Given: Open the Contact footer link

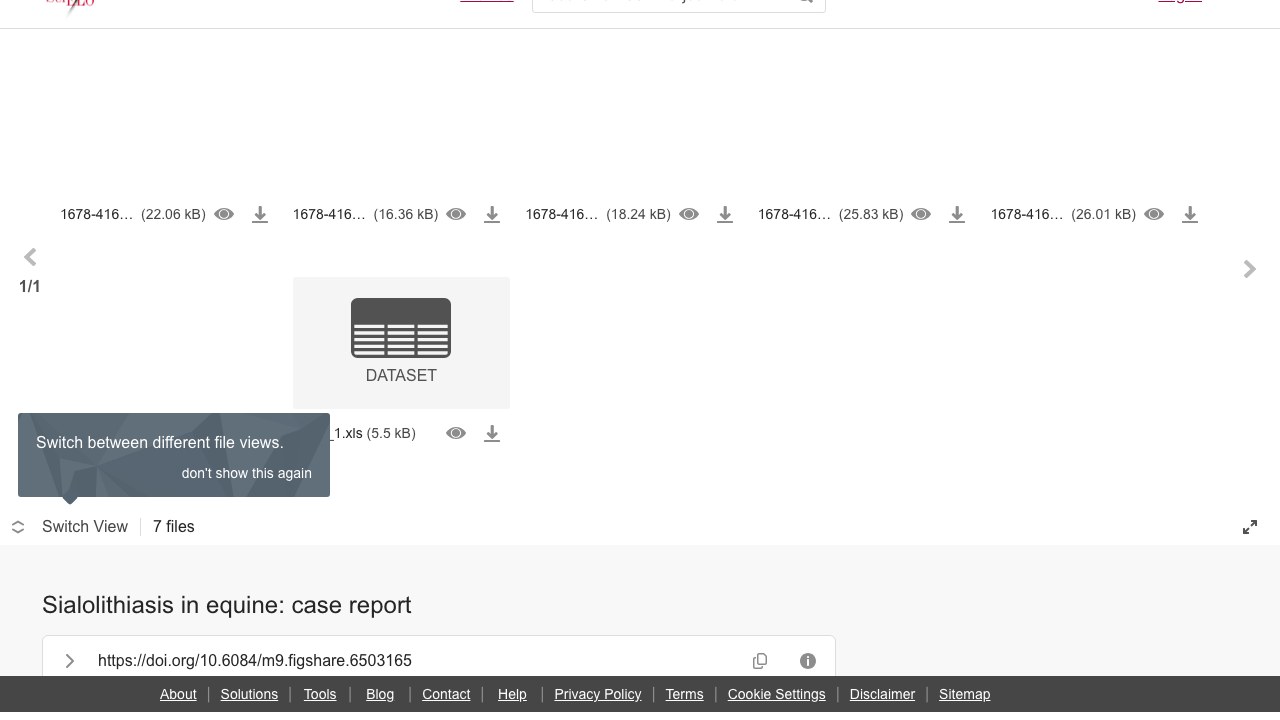Looking at the screenshot, I should [446, 694].
